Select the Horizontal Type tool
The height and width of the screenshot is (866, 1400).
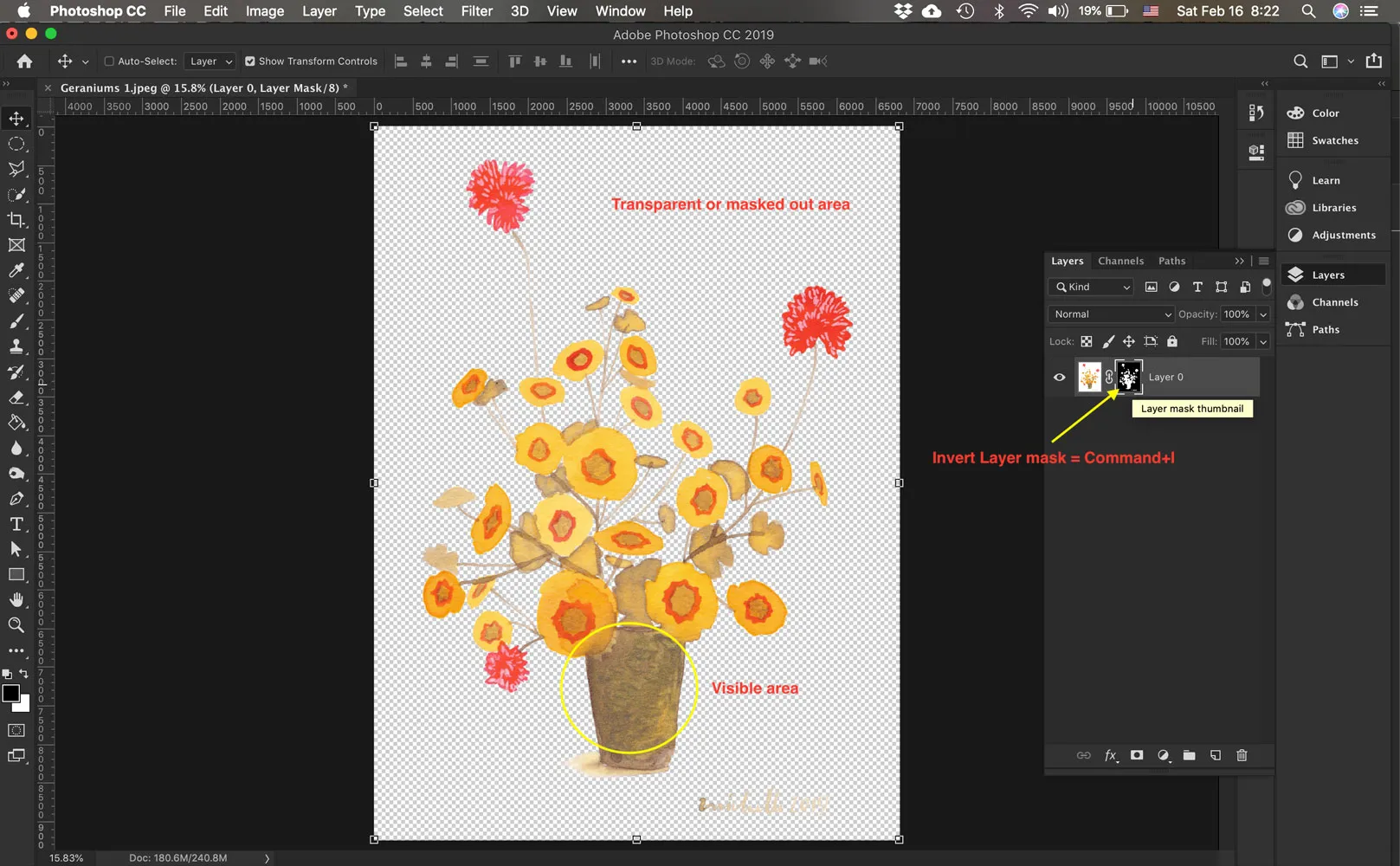[16, 524]
